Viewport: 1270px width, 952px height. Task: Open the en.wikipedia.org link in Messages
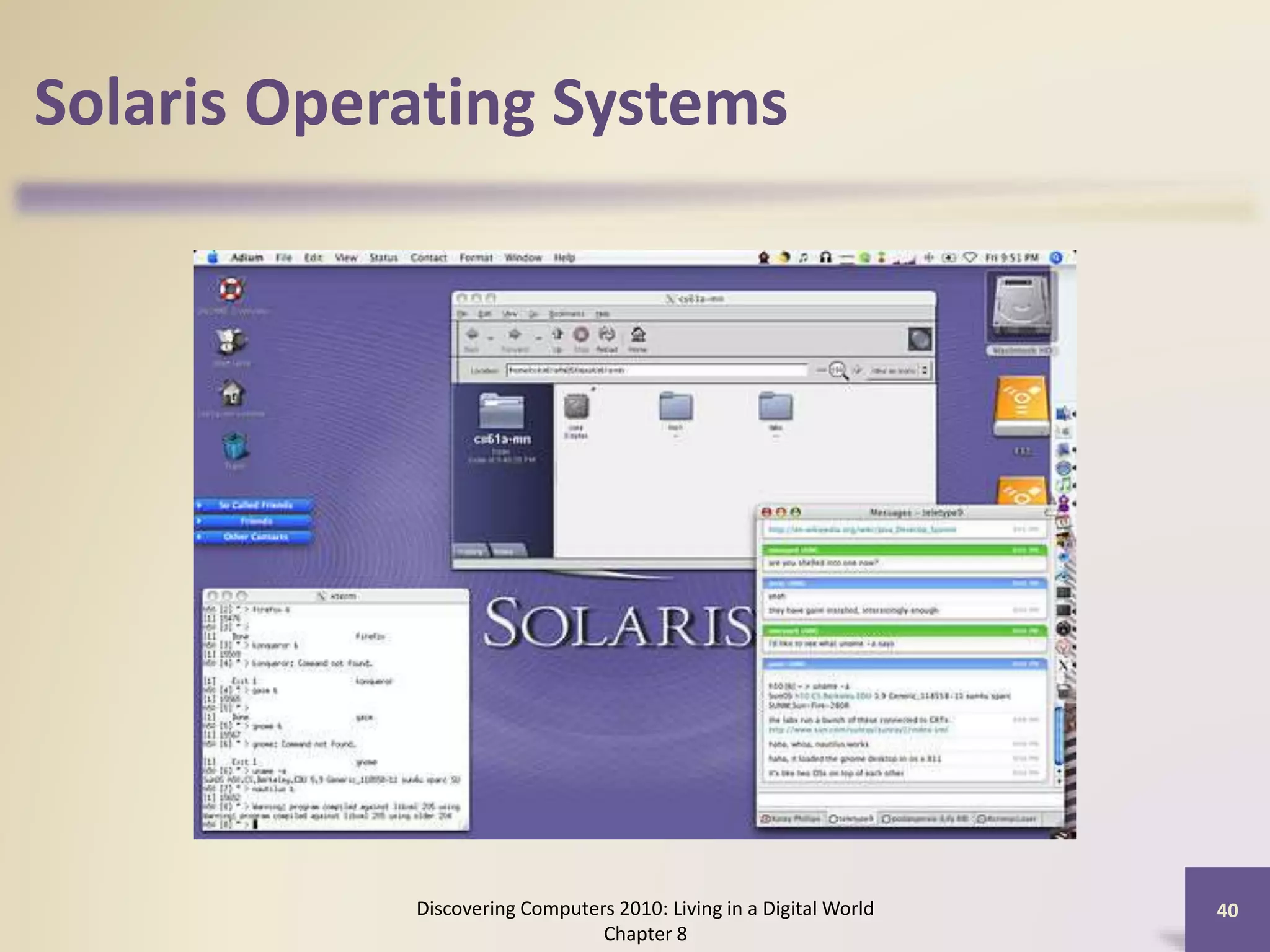pos(862,530)
